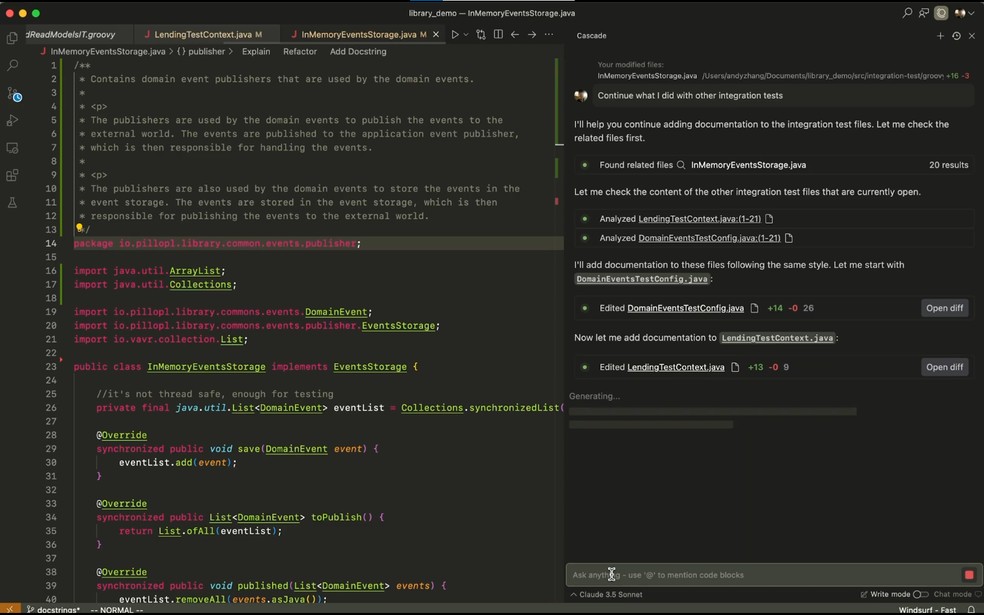Toggle between Write mode and Chat mode
This screenshot has width=984, height=615.
pyautogui.click(x=920, y=594)
